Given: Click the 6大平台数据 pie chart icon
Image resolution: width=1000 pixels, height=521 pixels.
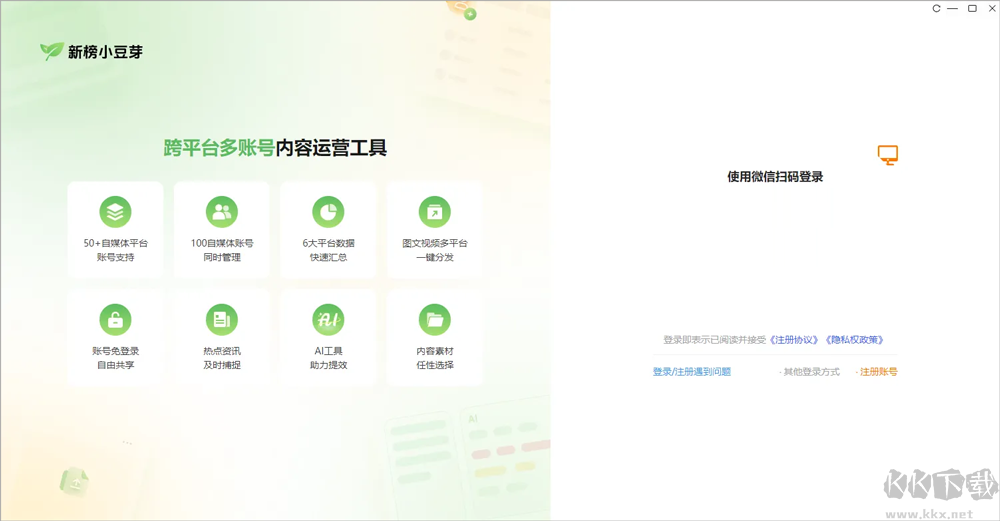Looking at the screenshot, I should pyautogui.click(x=328, y=212).
